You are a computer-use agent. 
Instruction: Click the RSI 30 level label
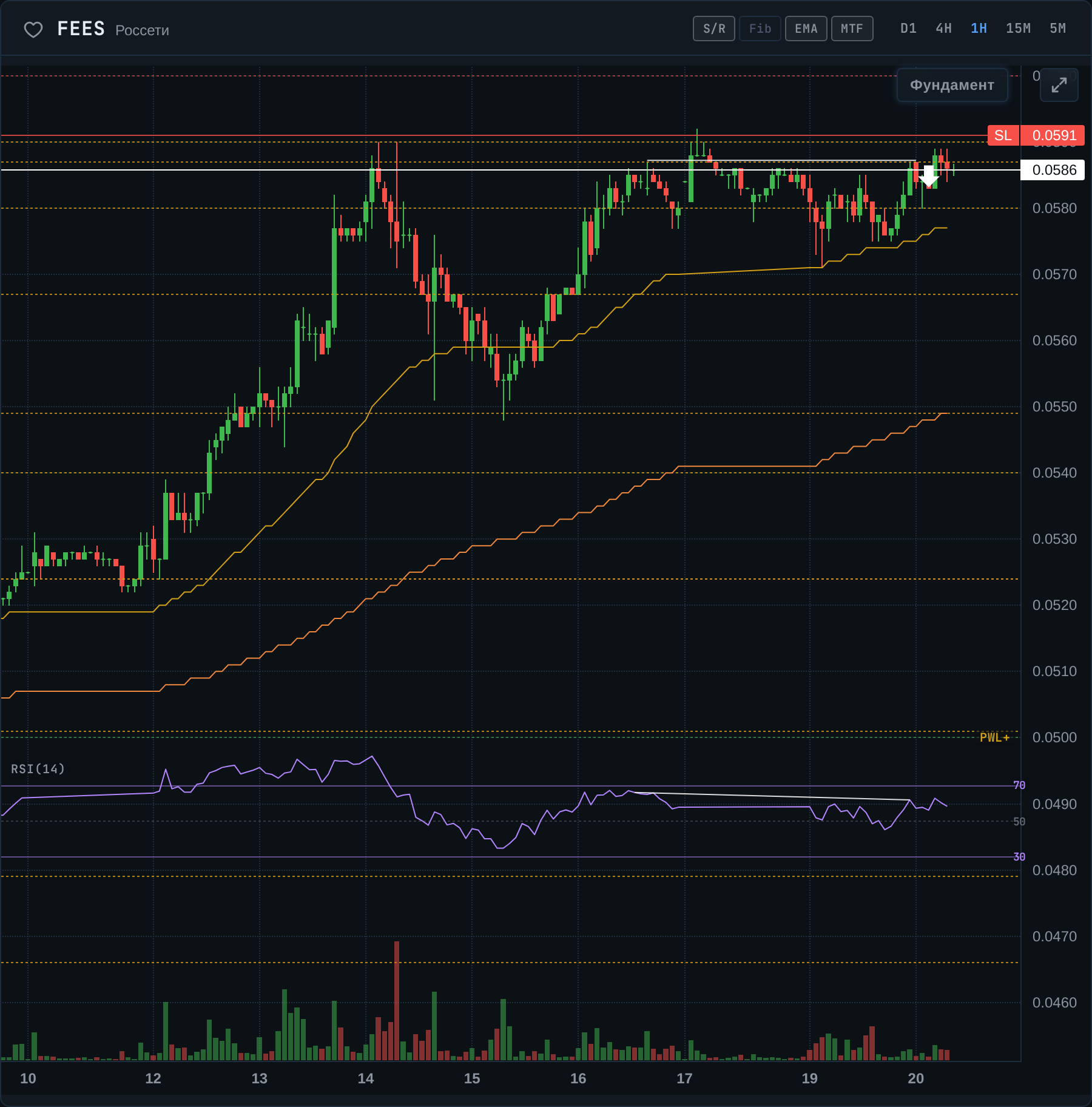click(1019, 857)
